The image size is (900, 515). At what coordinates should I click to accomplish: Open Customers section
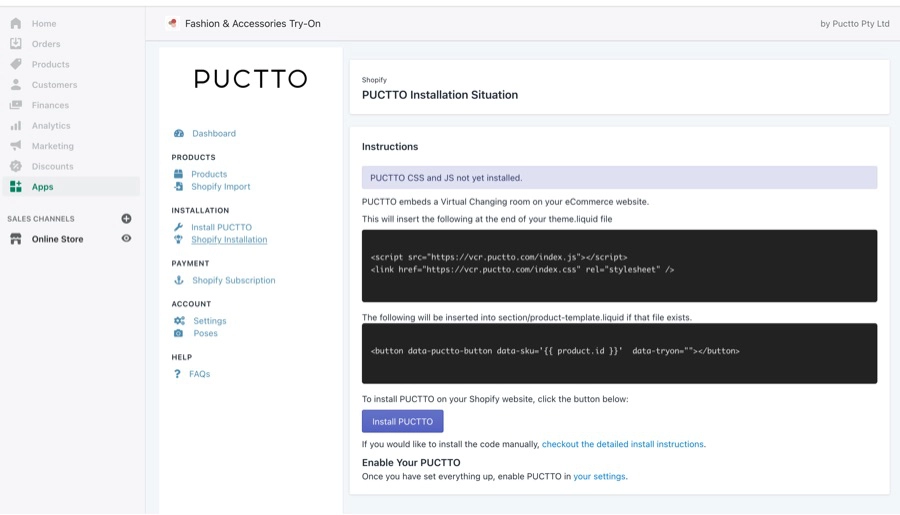click(55, 84)
